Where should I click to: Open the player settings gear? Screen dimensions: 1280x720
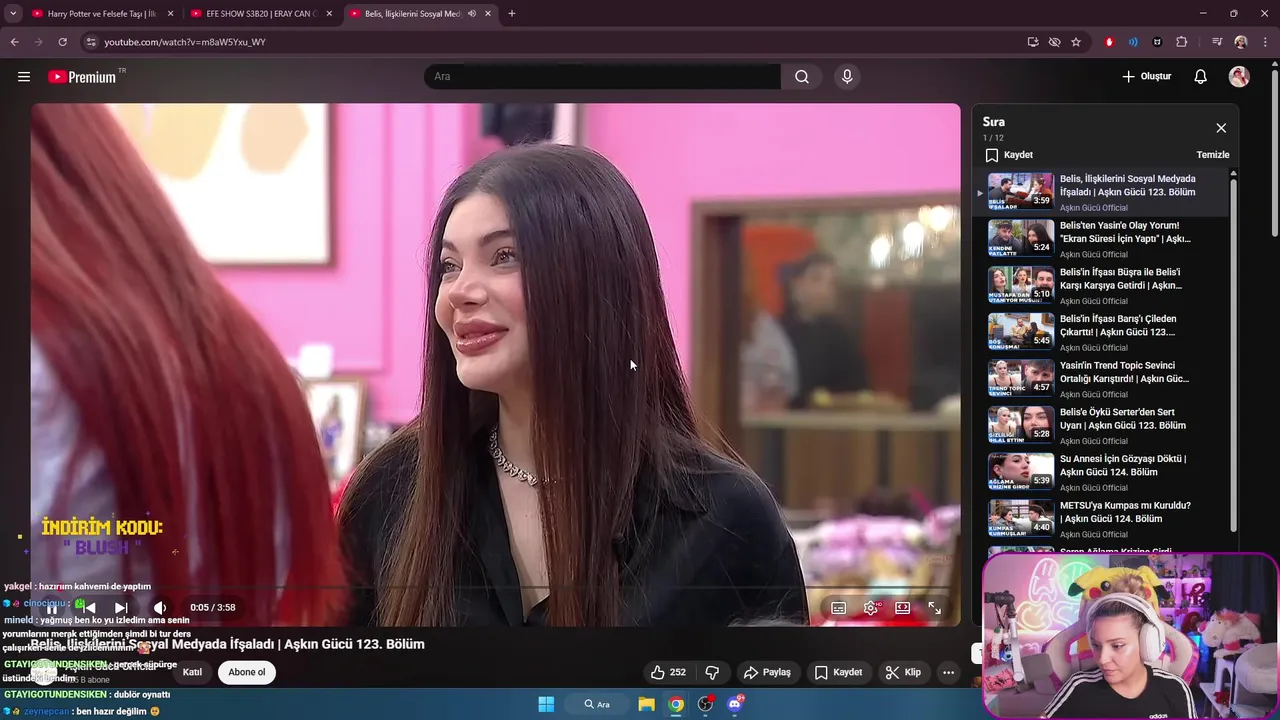pos(871,608)
